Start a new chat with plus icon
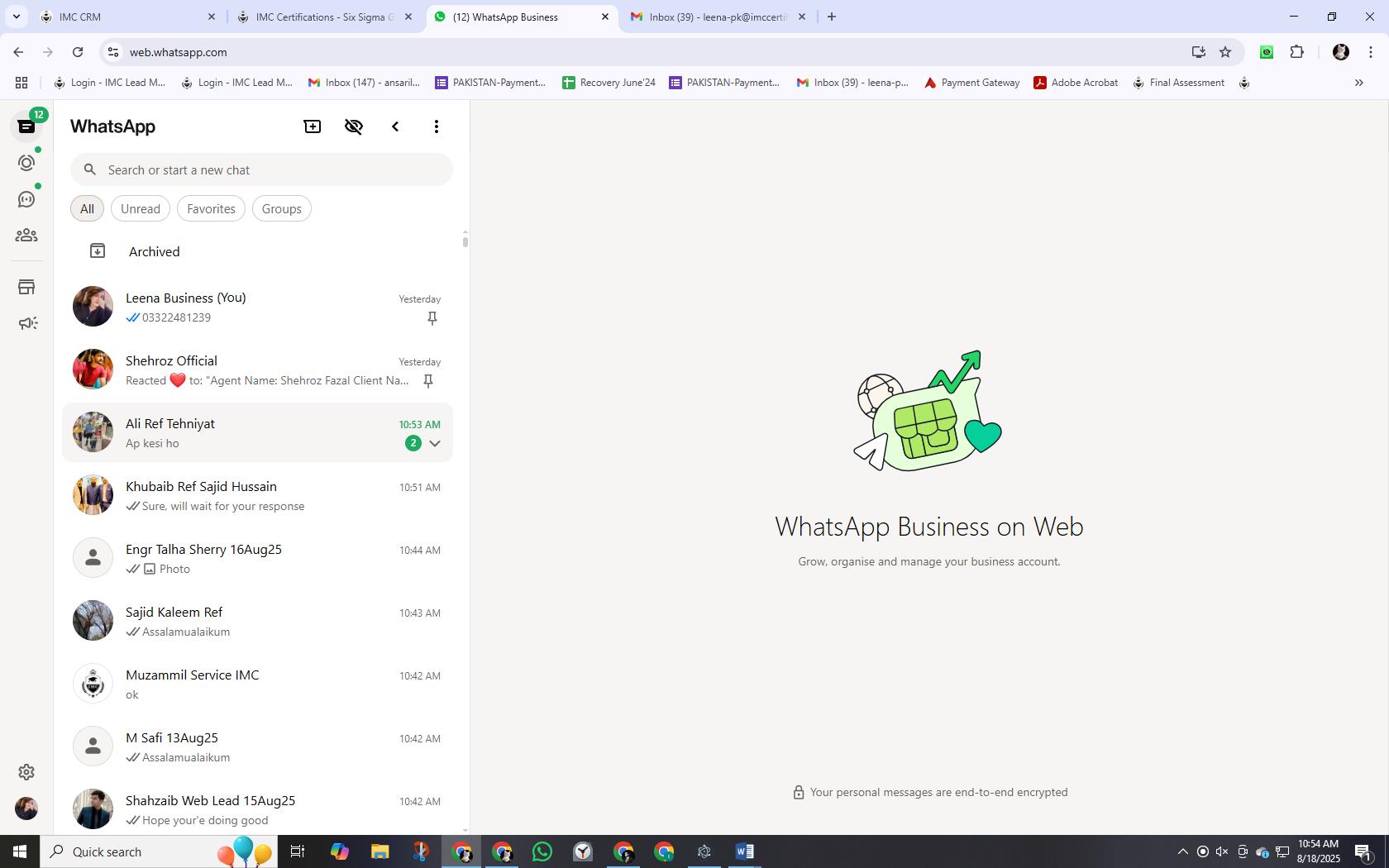 pos(313,126)
